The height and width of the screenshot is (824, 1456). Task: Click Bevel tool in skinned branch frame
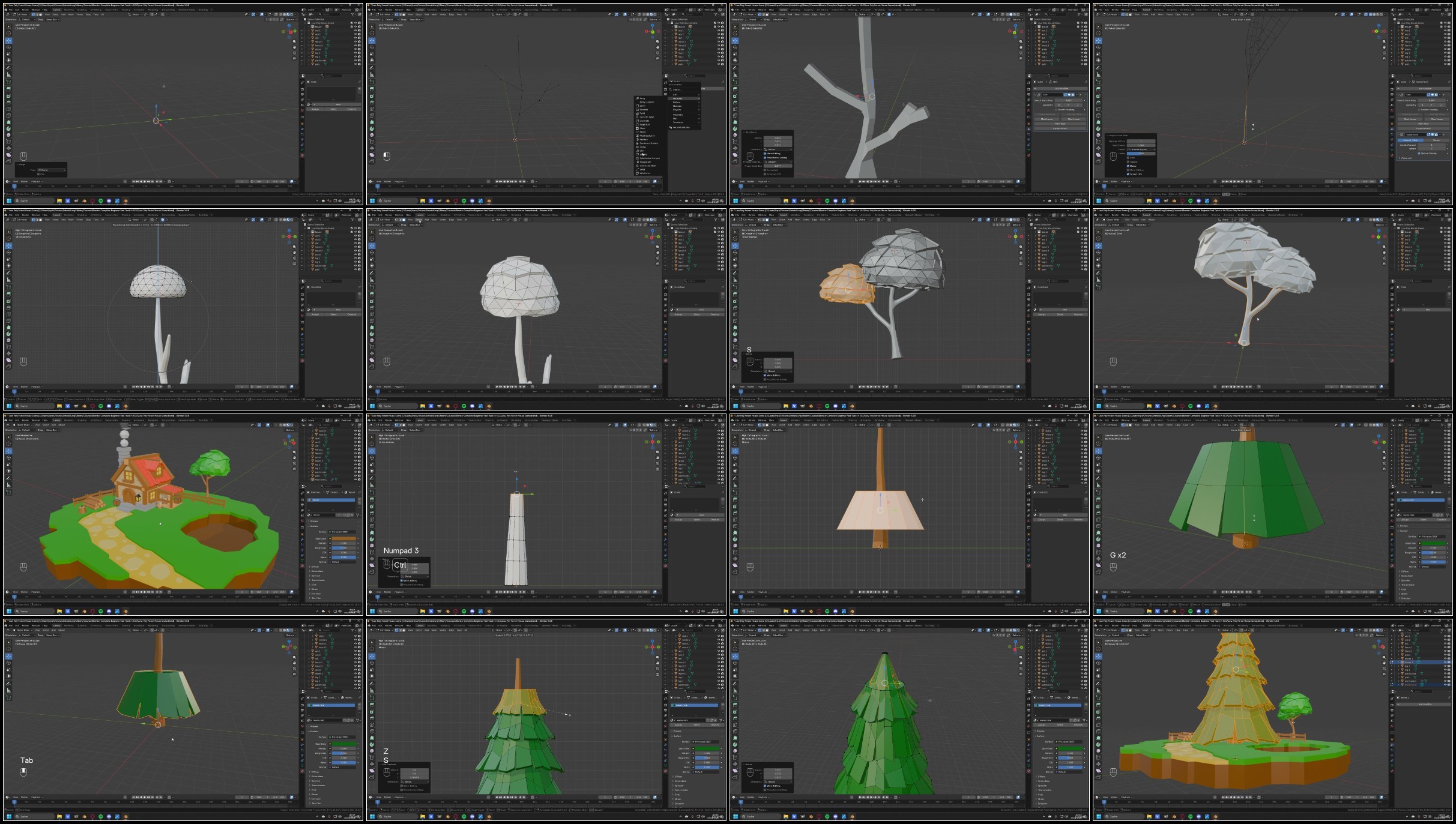pos(735,103)
